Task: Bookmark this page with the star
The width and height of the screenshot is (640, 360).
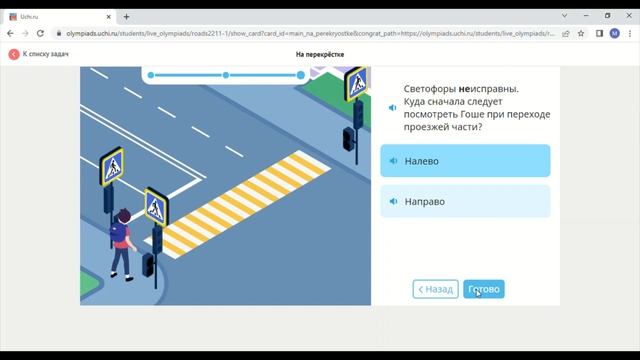Action: click(x=581, y=33)
